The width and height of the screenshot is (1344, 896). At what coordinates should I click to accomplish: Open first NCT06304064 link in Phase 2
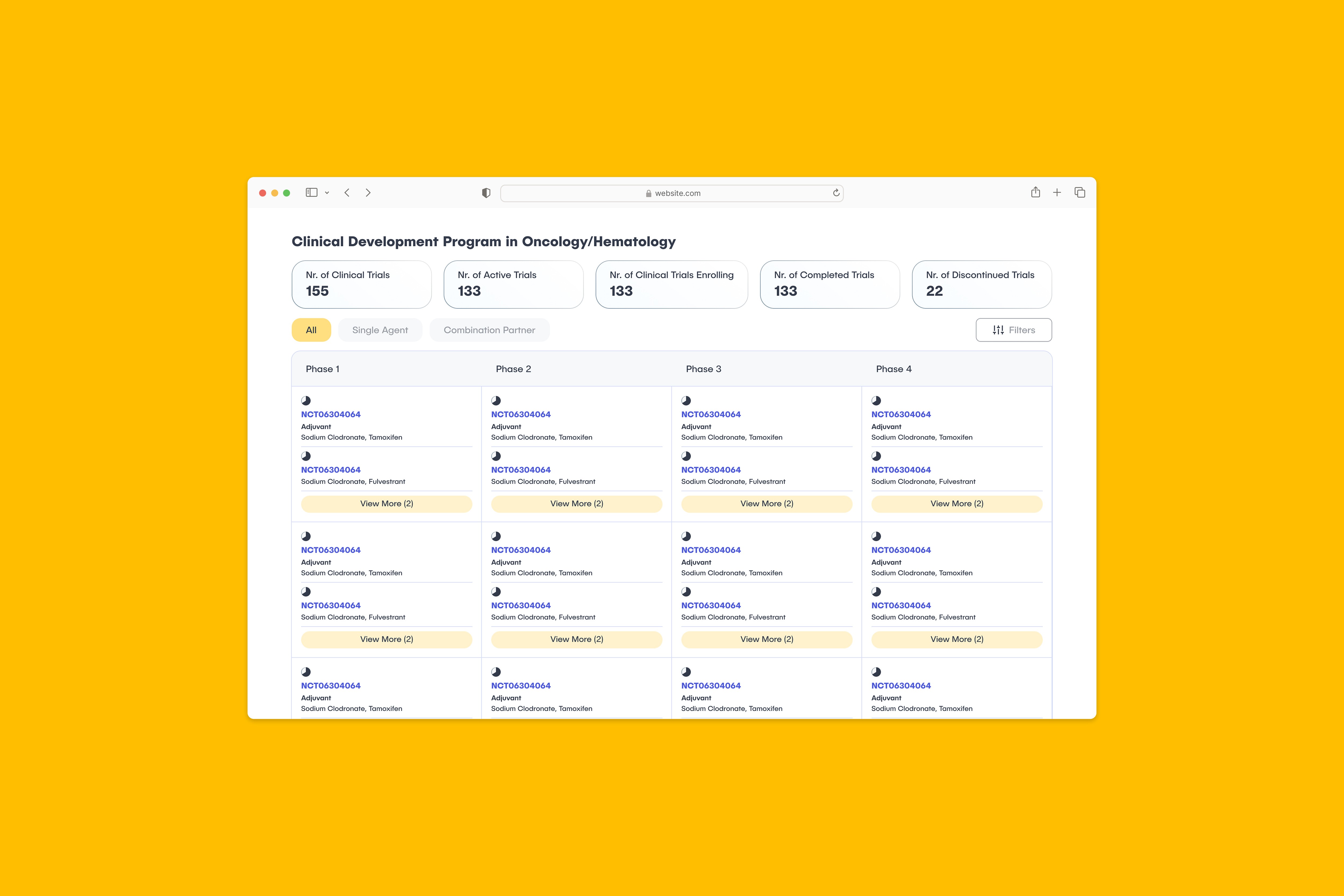521,414
